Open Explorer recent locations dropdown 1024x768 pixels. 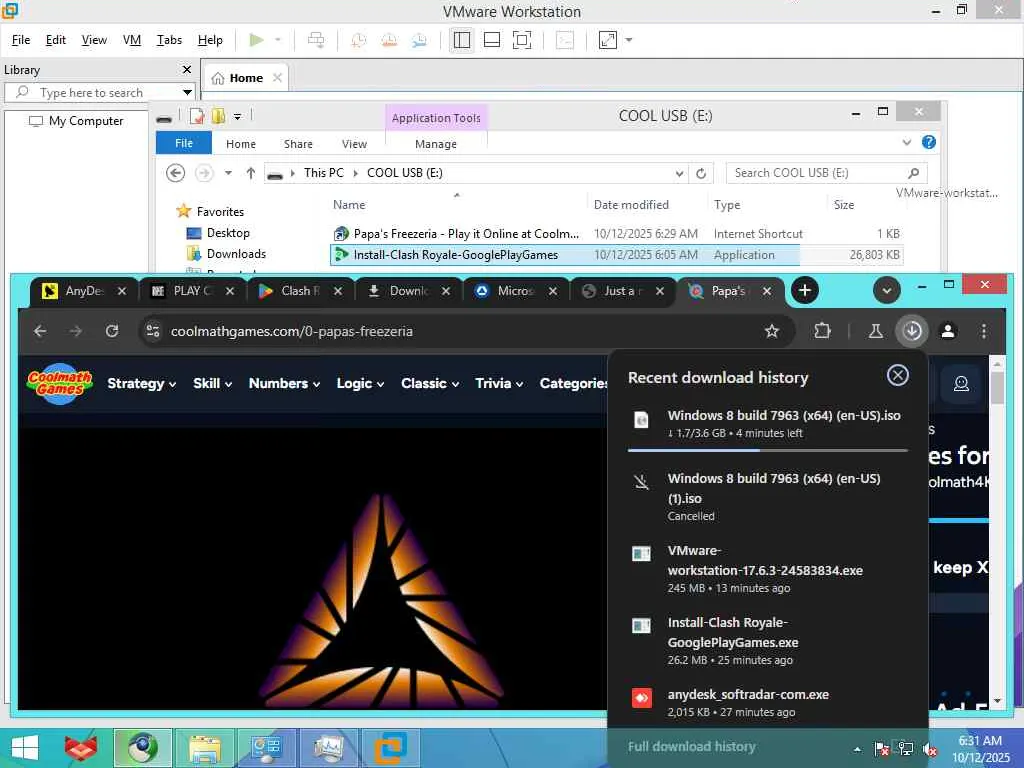tap(228, 173)
